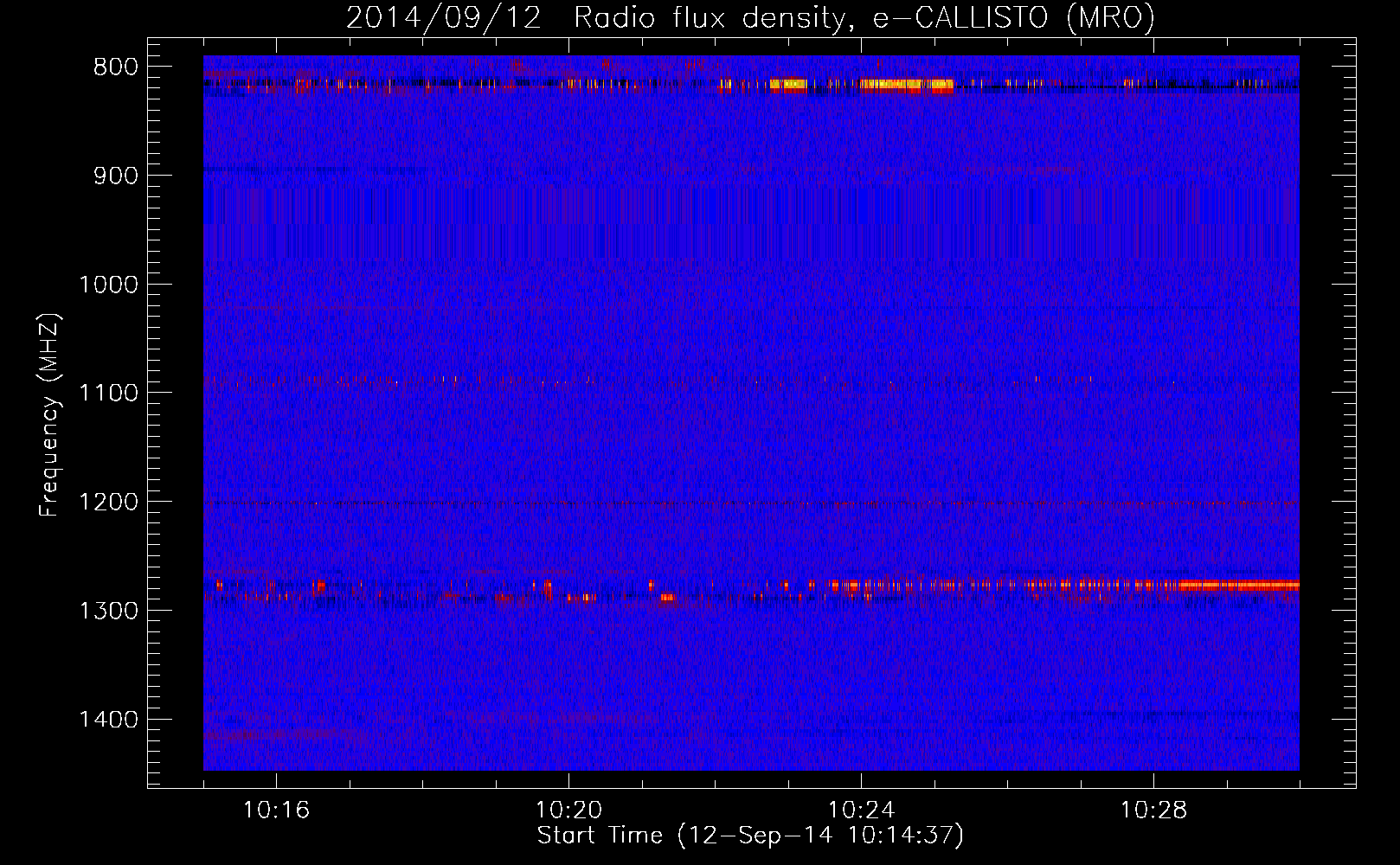Click the bright yellow burst near 815 MHz
This screenshot has height=865, width=1400.
click(x=906, y=85)
